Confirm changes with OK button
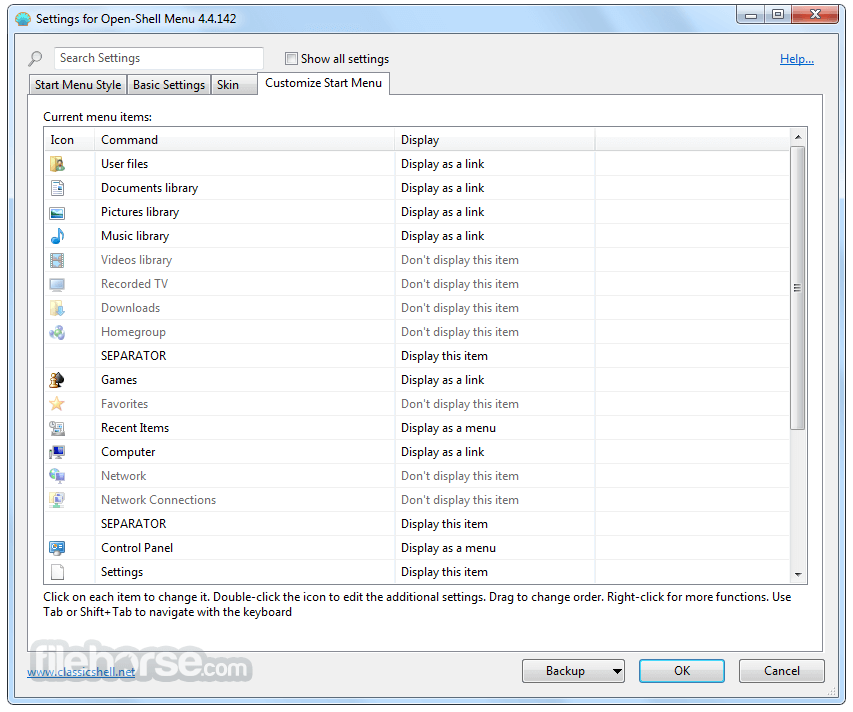The width and height of the screenshot is (853, 712). point(682,671)
